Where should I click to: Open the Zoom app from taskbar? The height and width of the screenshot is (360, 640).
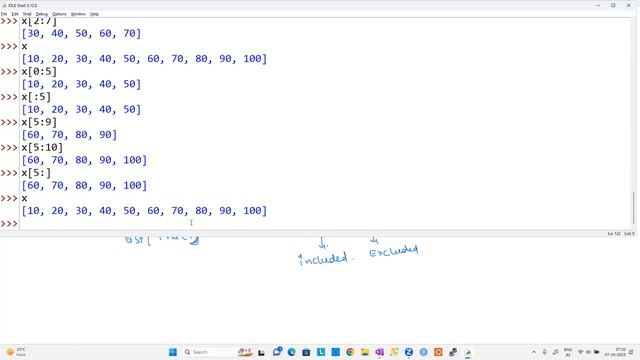[409, 352]
